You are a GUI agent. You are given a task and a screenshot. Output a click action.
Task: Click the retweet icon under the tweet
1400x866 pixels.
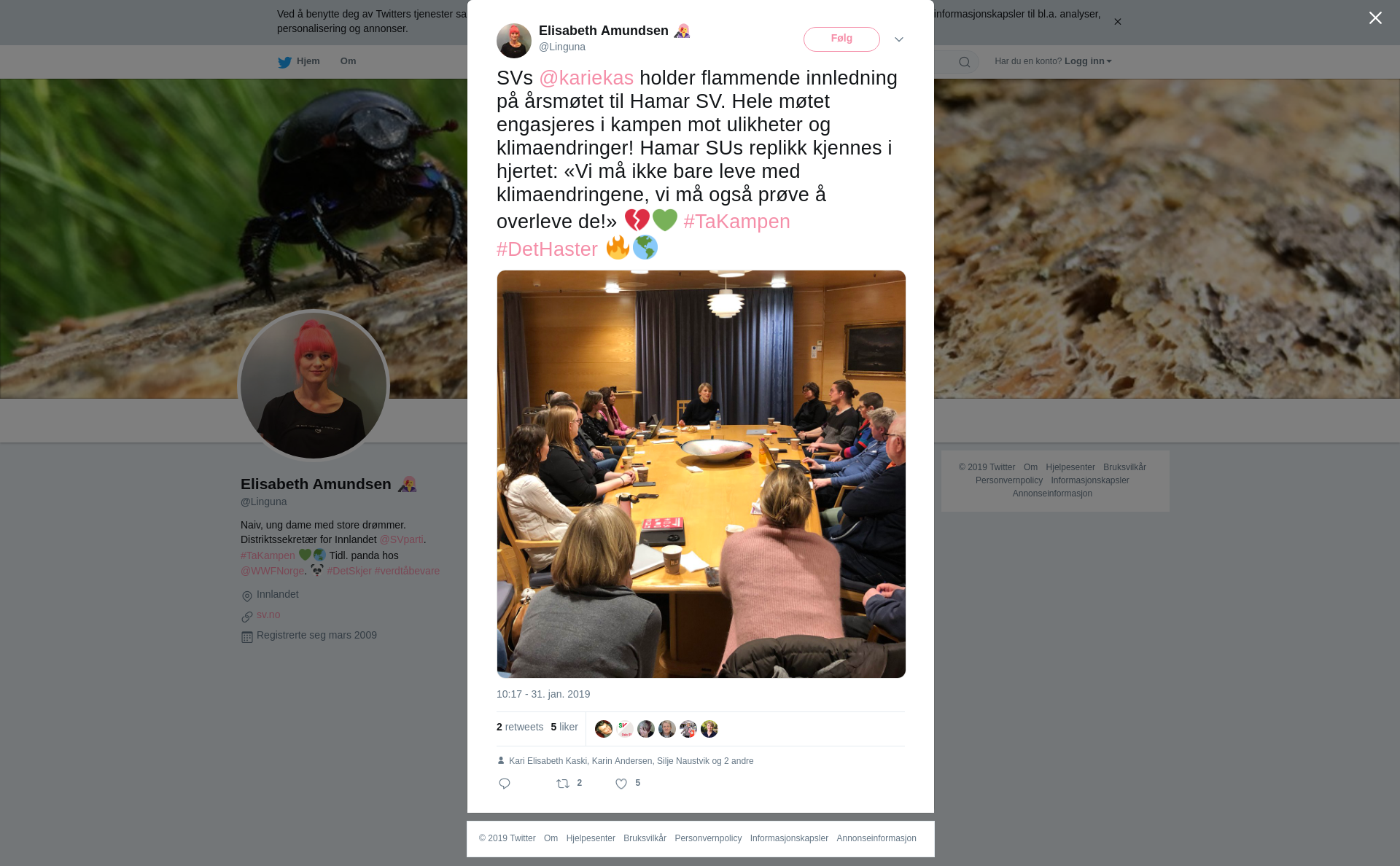click(563, 784)
